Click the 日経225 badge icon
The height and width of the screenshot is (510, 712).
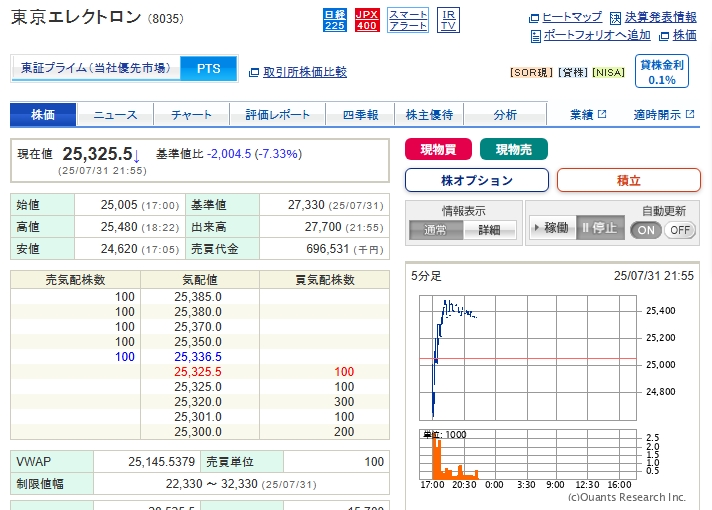[x=335, y=20]
